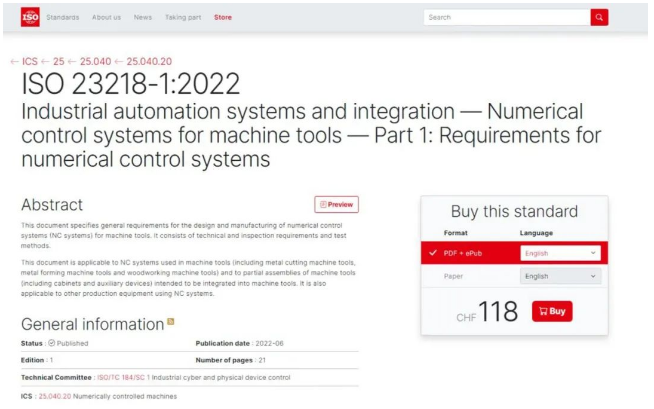Click the CHF 118 price
Screen dimensions: 654x409
[x=487, y=311]
